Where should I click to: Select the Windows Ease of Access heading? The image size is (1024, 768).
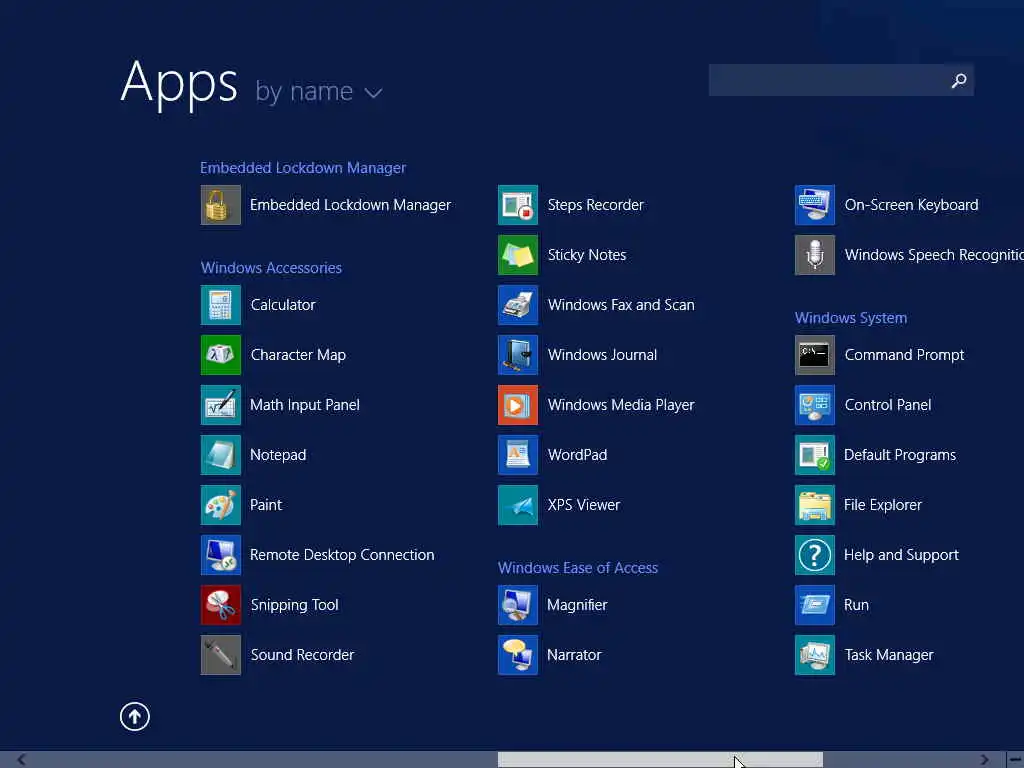(578, 568)
